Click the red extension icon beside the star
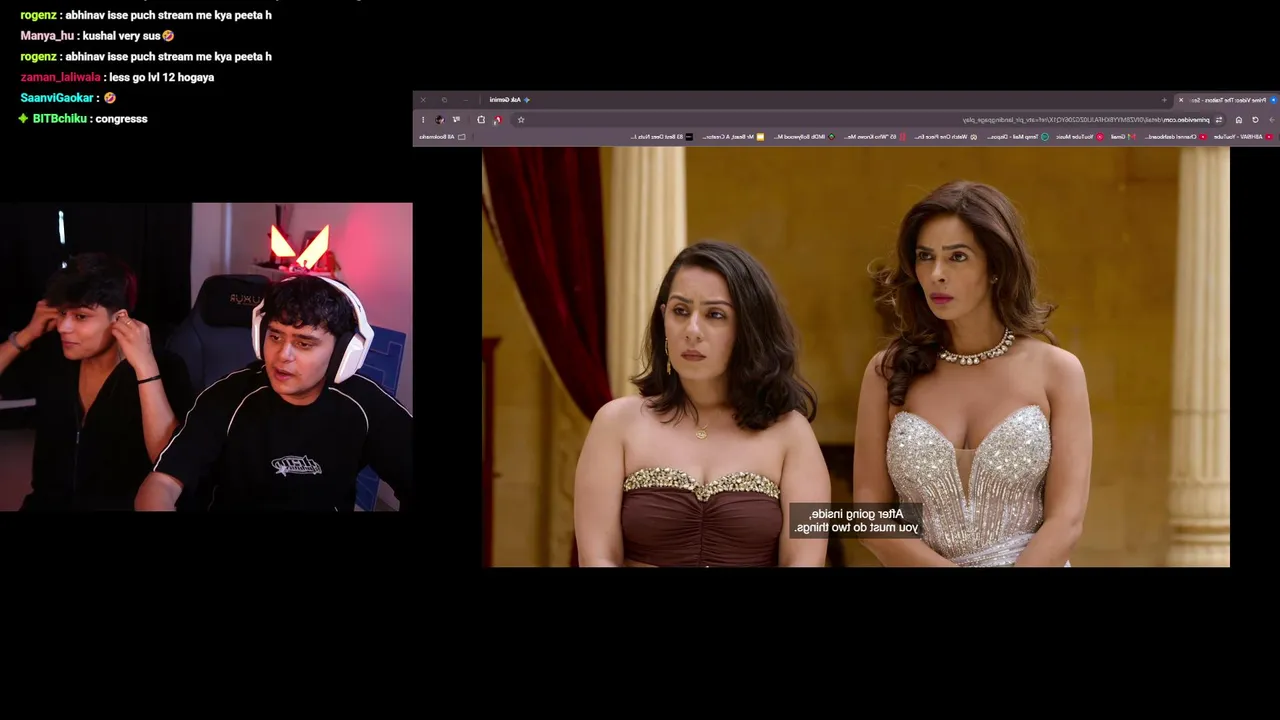Viewport: 1280px width, 720px height. tap(498, 120)
